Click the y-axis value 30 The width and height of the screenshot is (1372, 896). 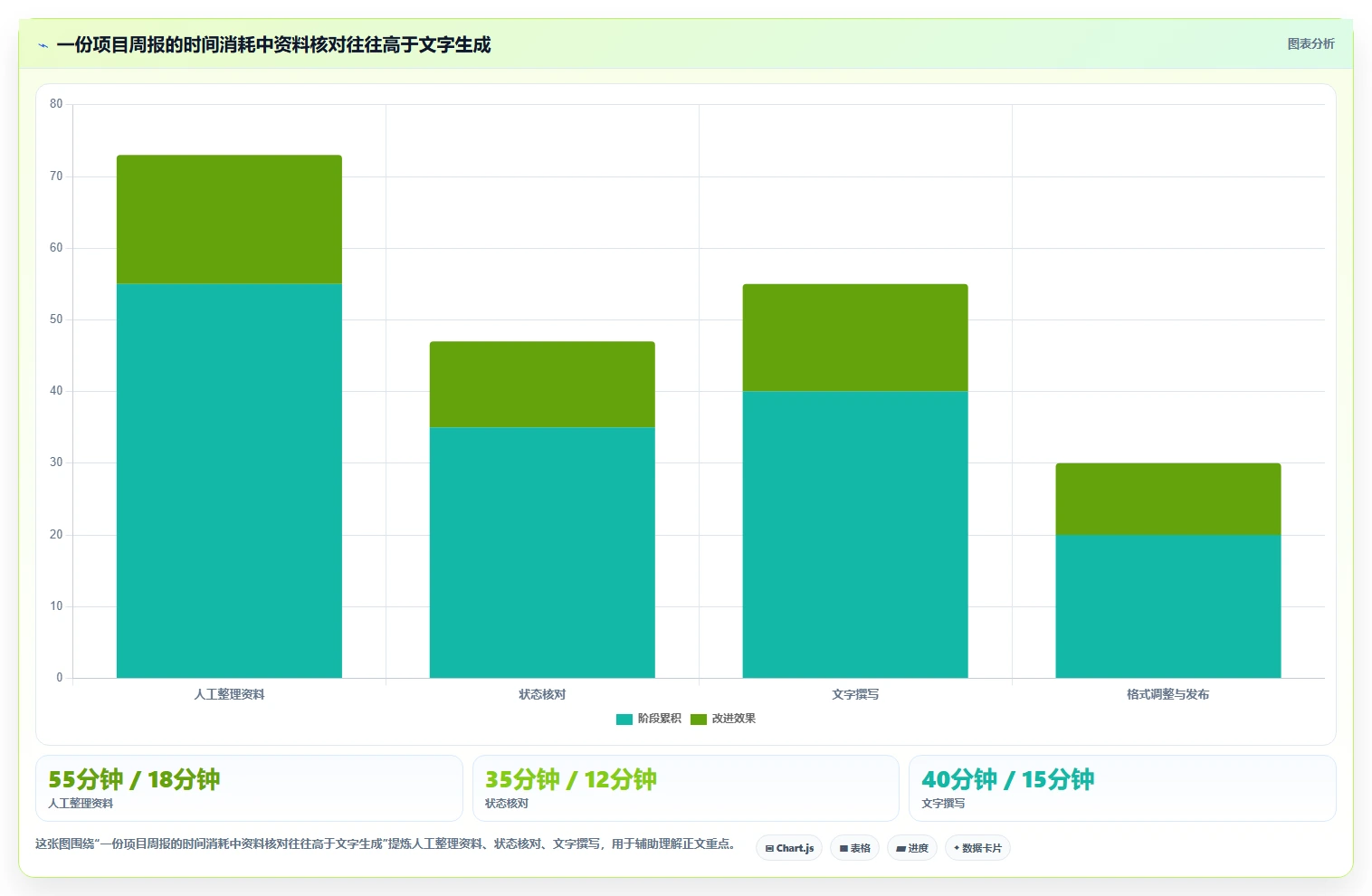click(x=56, y=462)
